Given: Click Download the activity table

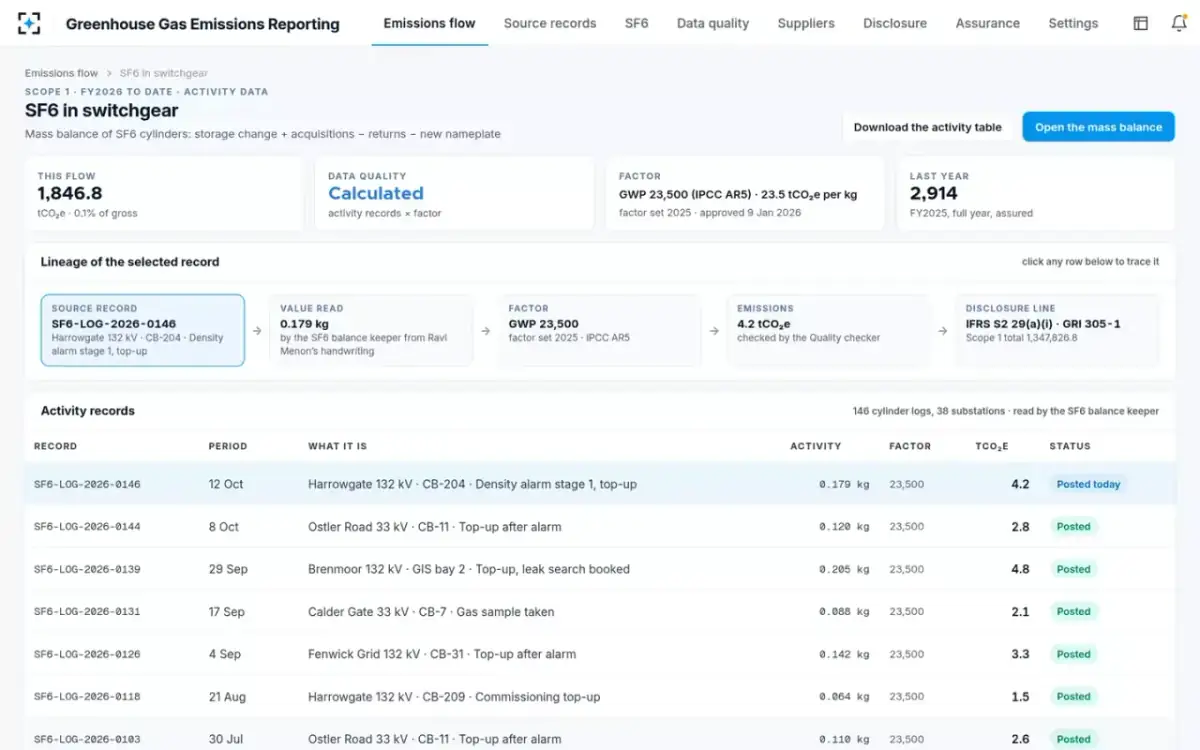Looking at the screenshot, I should click(928, 127).
